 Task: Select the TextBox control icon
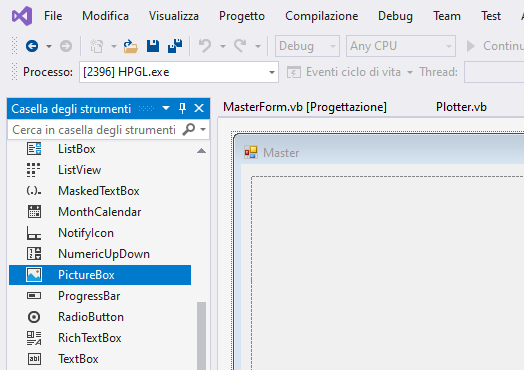coord(34,359)
